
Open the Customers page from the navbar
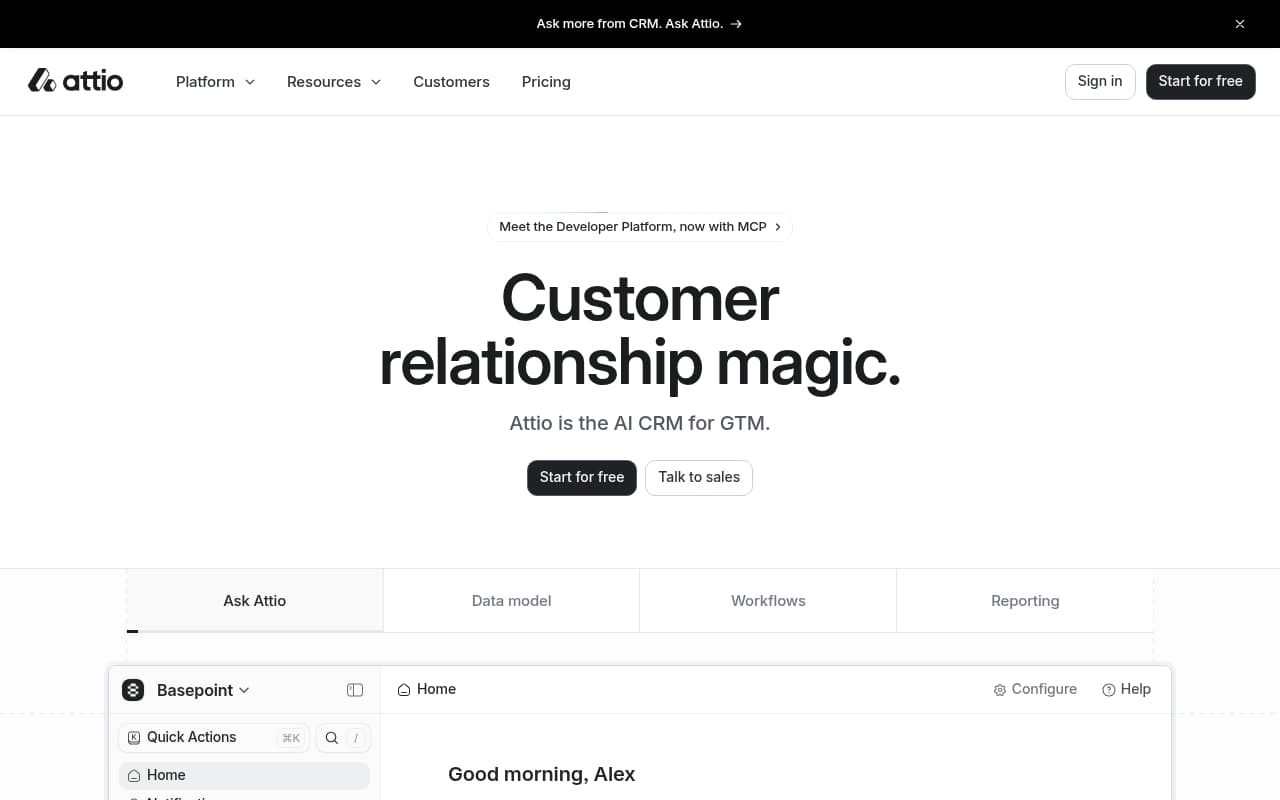tap(451, 81)
